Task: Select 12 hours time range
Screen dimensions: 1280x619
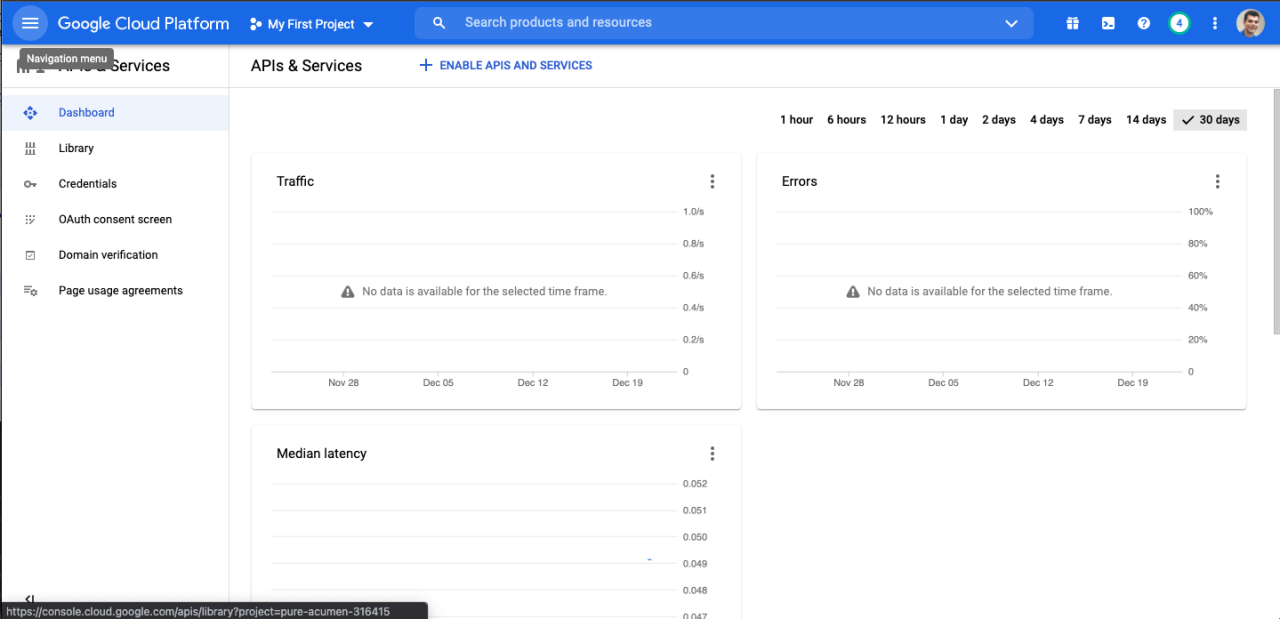Action: (903, 120)
